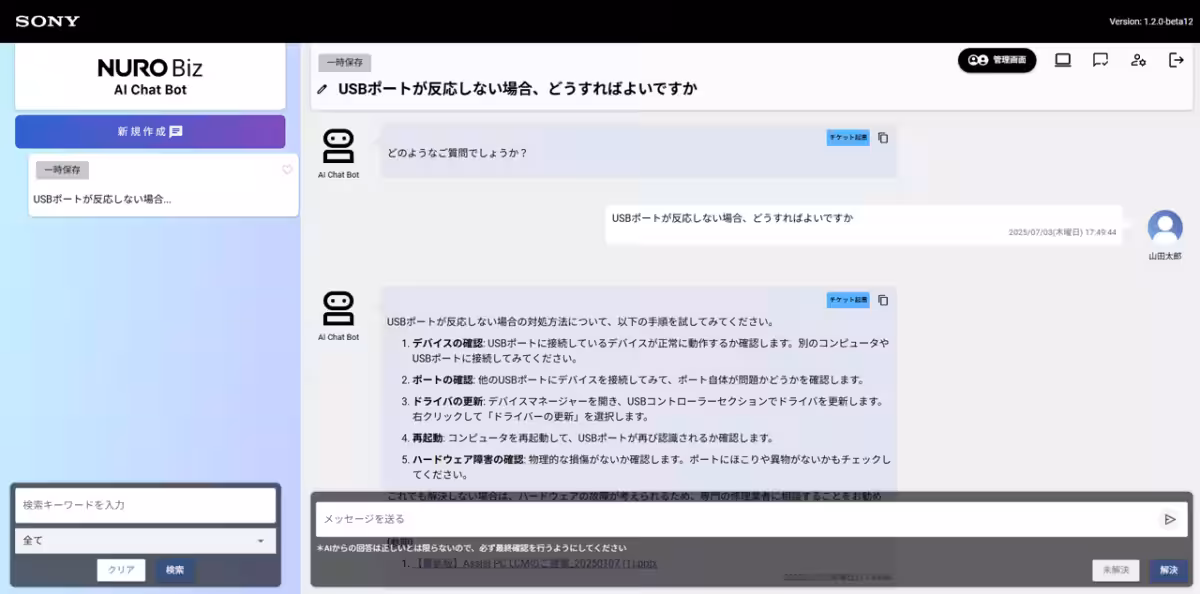This screenshot has height=594, width=1200.
Task: Open the user settings icon
Action: 1138,60
